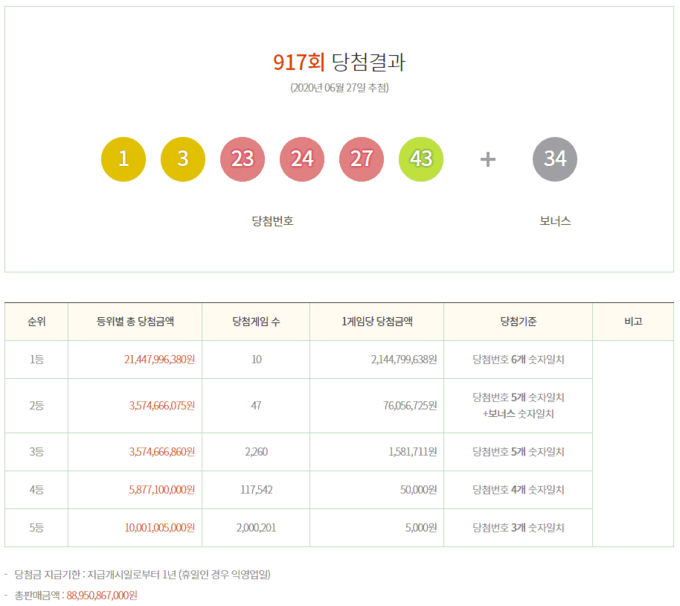The width and height of the screenshot is (680, 606).
Task: Click per-game prize 2,144,799,638원
Action: pos(404,360)
